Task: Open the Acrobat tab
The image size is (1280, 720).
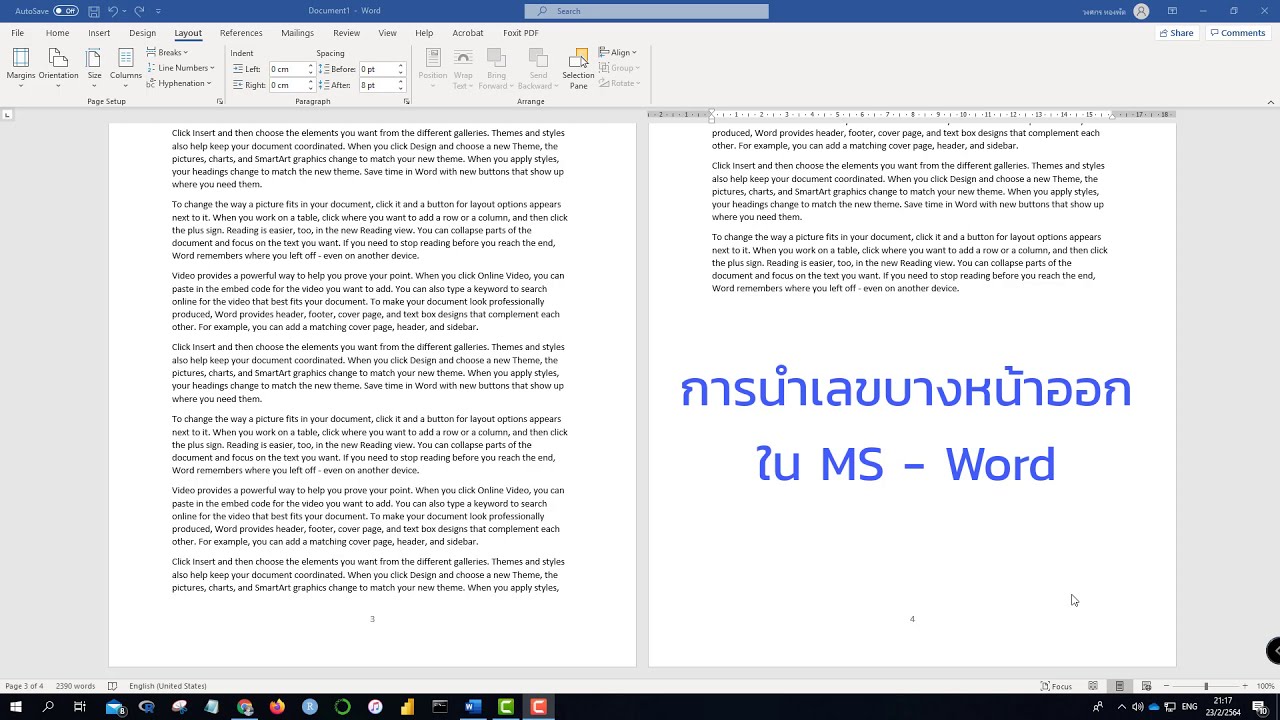Action: pyautogui.click(x=467, y=33)
